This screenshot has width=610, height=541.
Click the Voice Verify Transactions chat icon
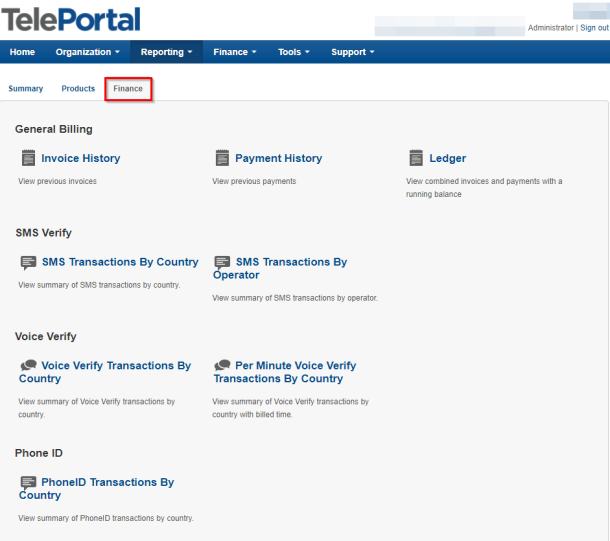click(x=28, y=366)
